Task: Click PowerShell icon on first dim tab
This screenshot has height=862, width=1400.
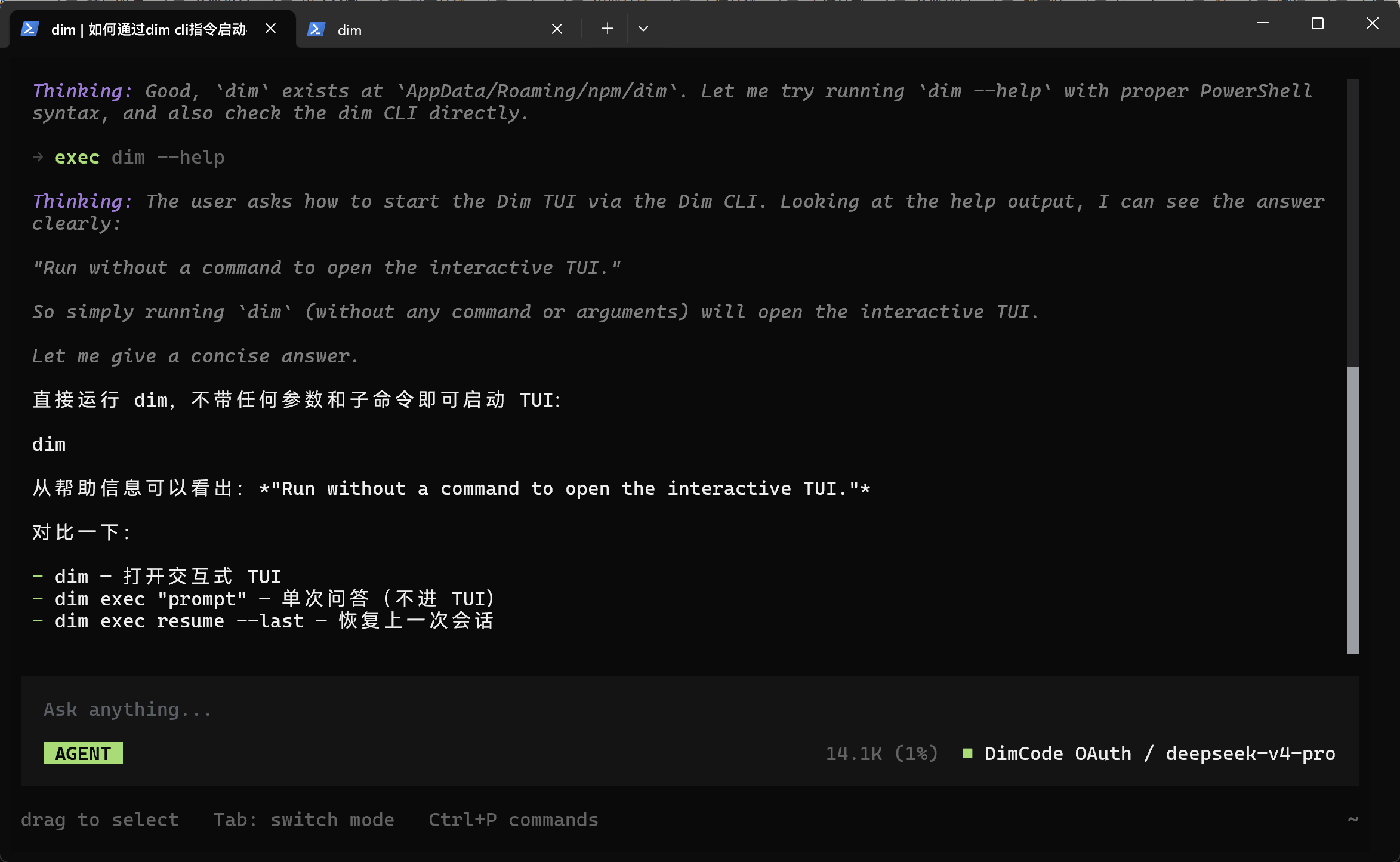Action: [x=30, y=29]
